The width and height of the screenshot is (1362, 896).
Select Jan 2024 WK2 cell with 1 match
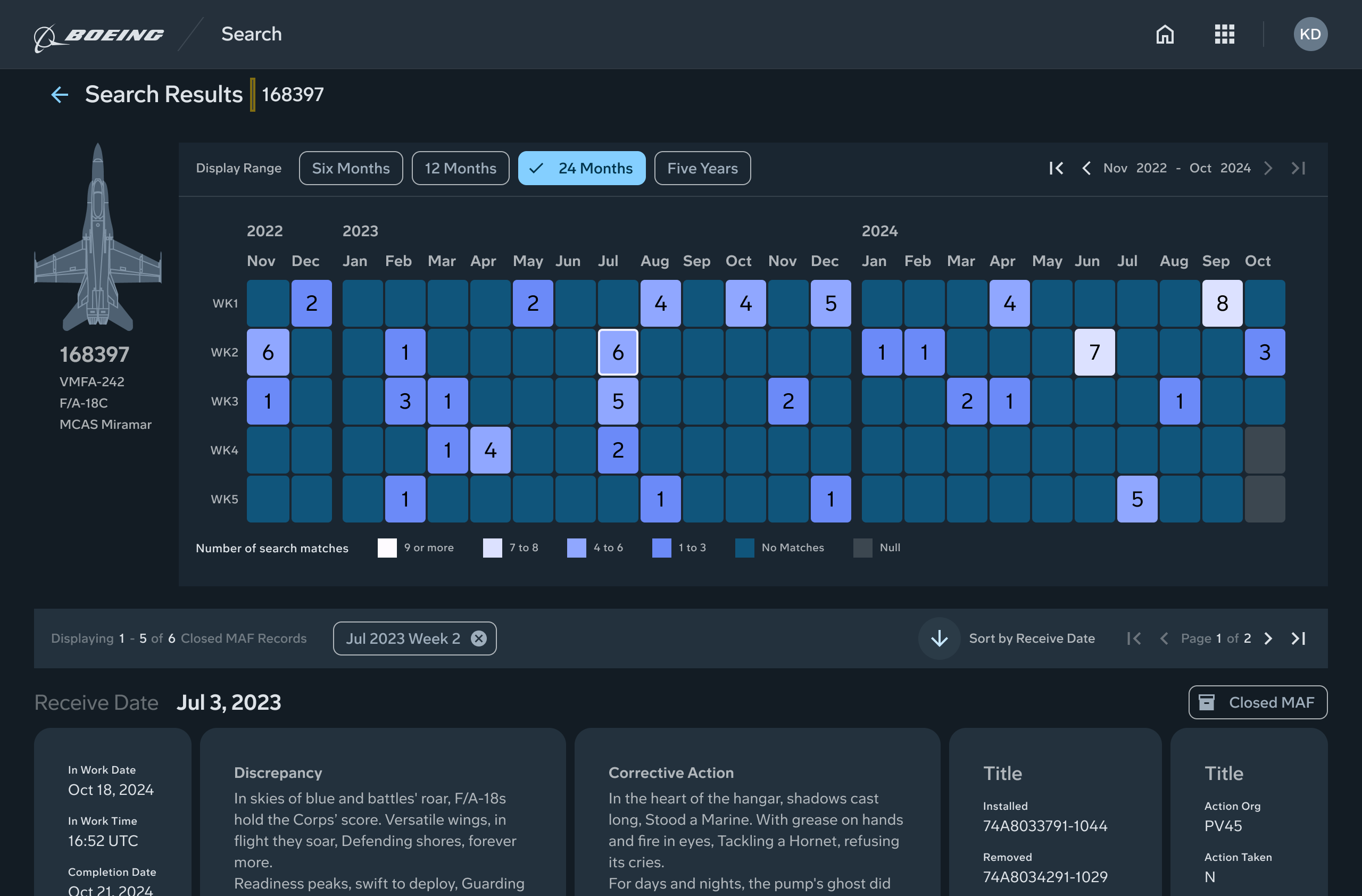tap(881, 352)
